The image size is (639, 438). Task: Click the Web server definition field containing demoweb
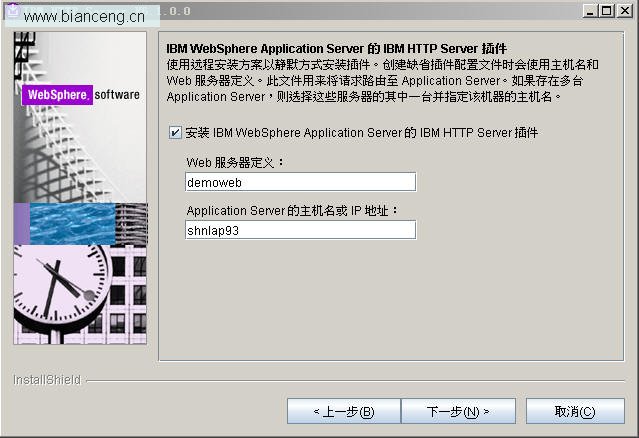301,182
